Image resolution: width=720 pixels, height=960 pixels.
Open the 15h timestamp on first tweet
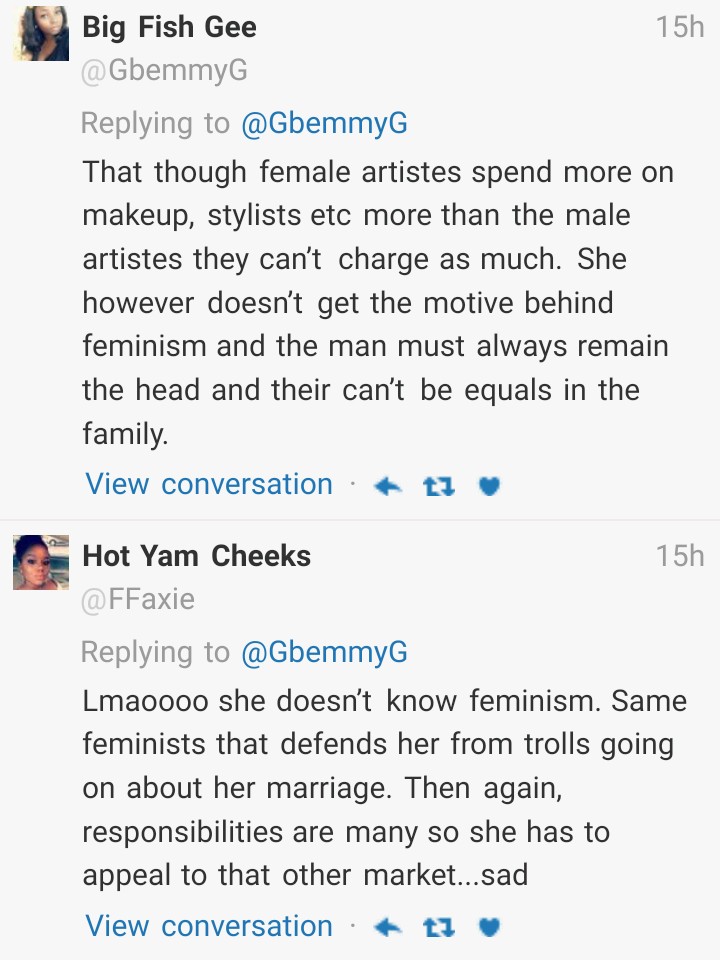coord(680,27)
